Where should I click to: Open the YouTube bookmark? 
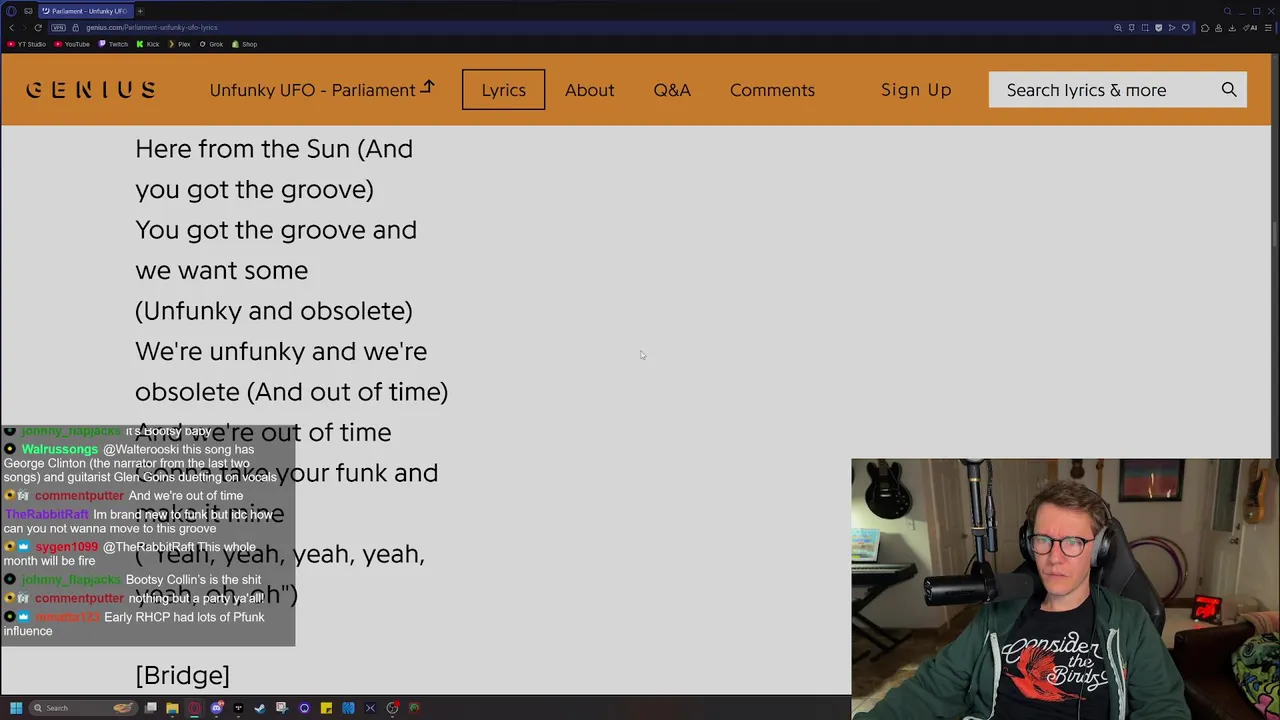click(72, 44)
